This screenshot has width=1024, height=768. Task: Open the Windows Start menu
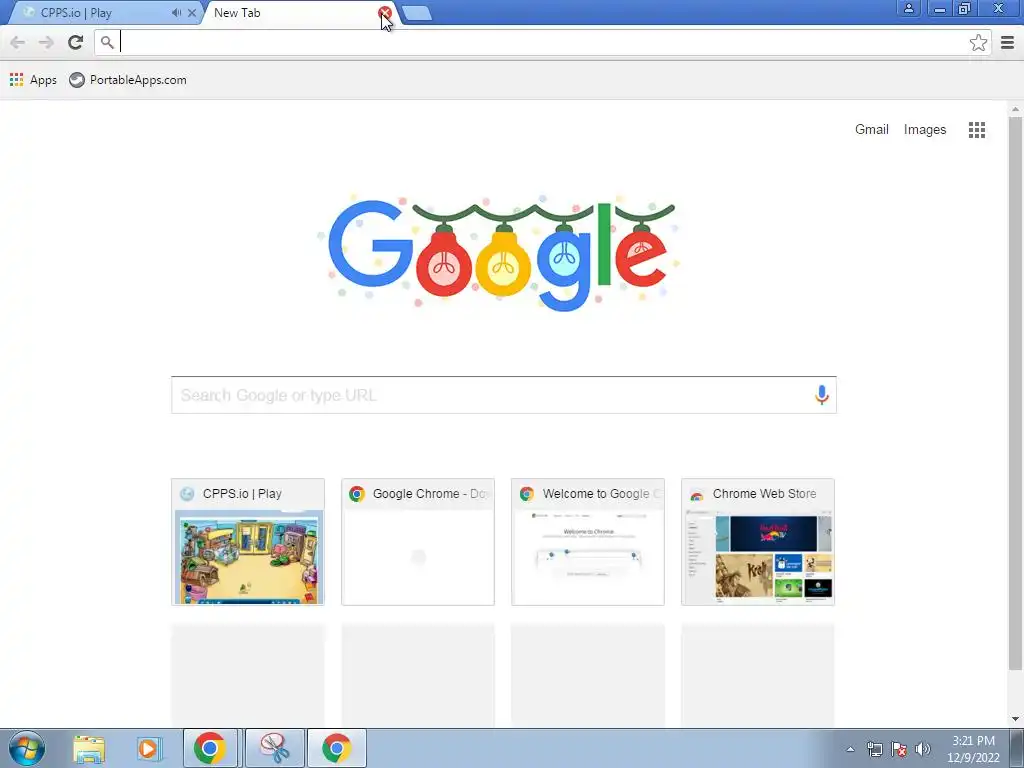27,748
